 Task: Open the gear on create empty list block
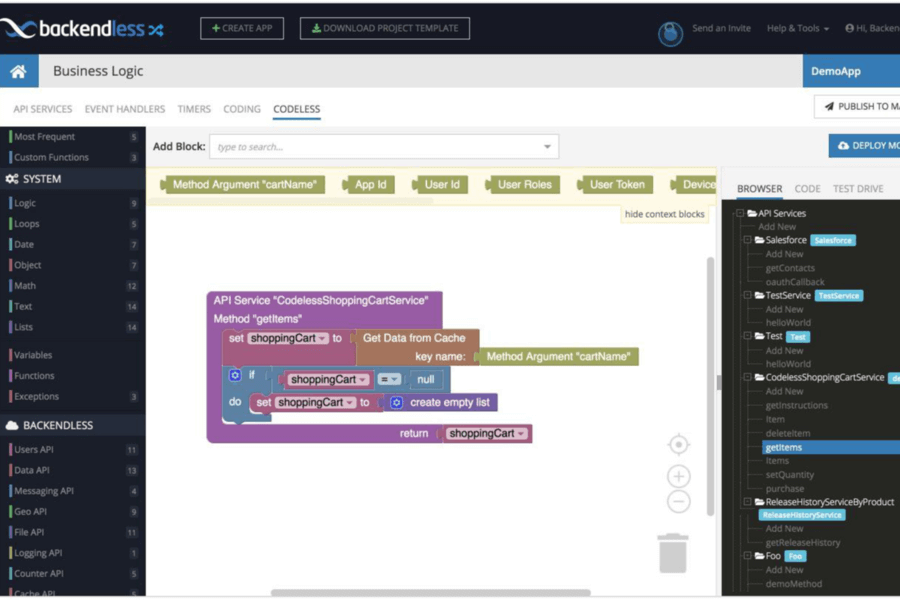396,402
